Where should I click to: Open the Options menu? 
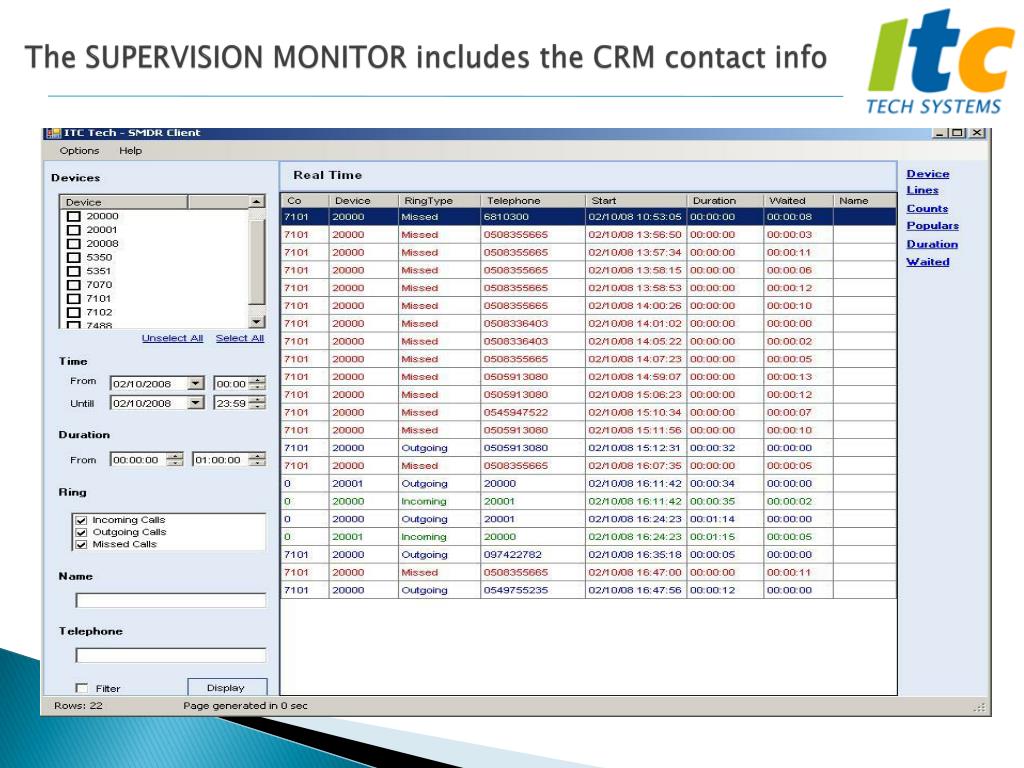pos(79,150)
